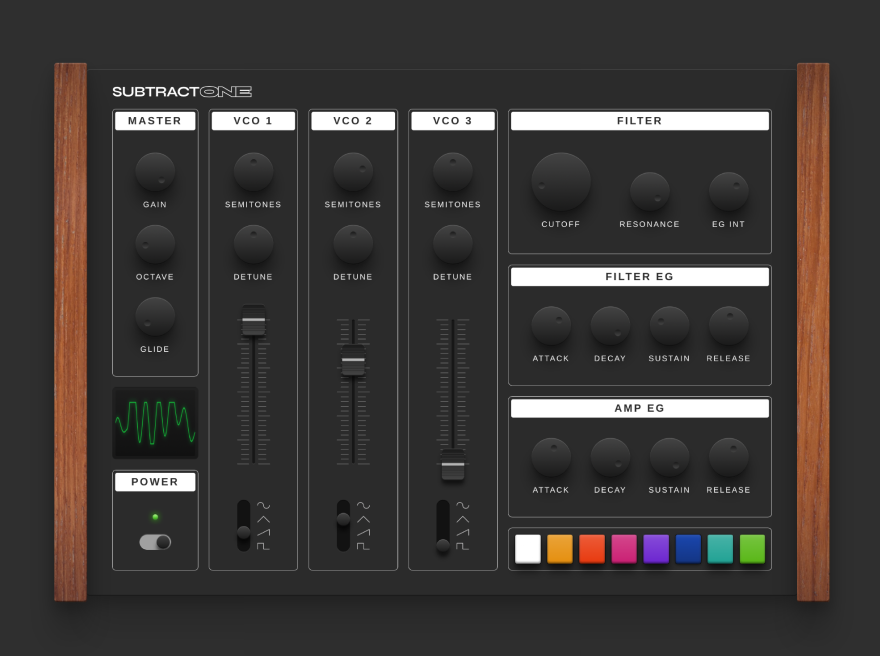880x656 pixels.
Task: Pick the sawtooth waveform icon for VCO 3
Action: [462, 533]
